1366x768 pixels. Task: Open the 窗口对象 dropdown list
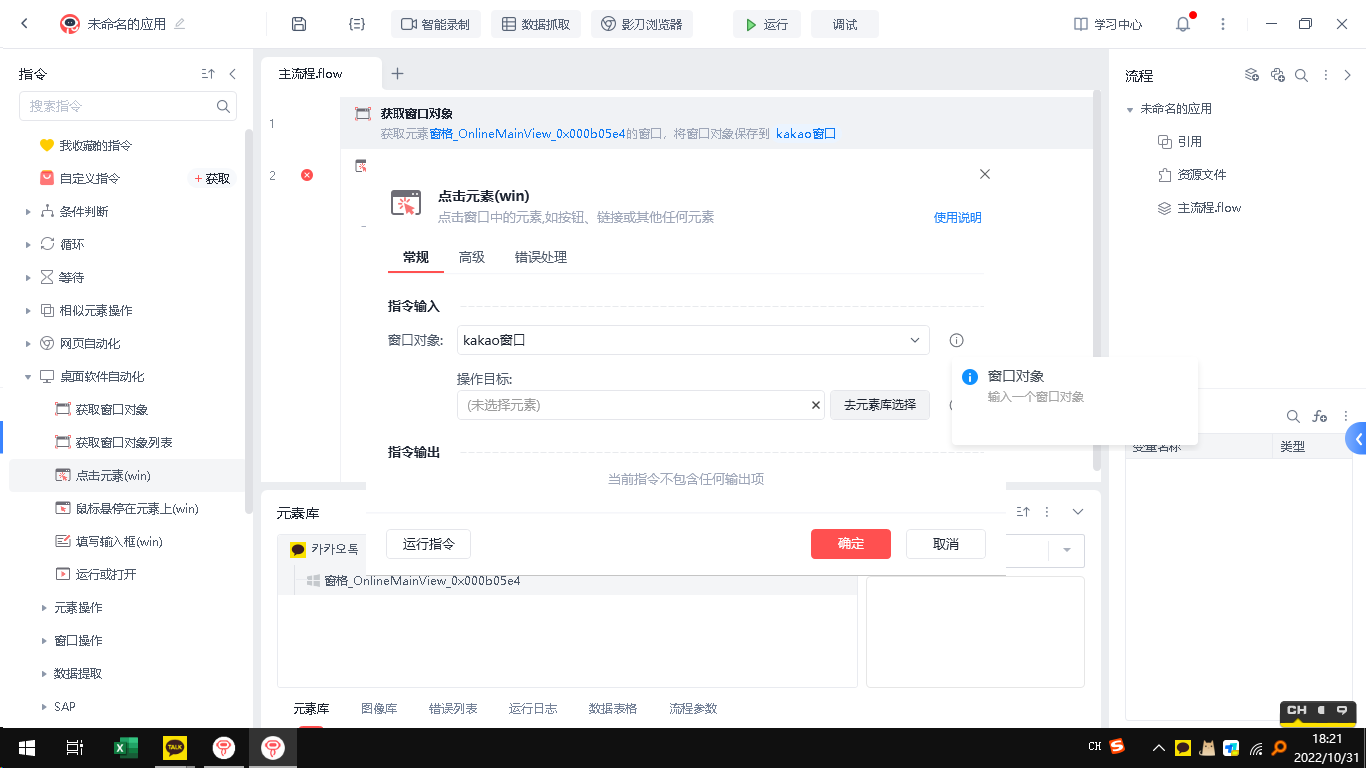(x=914, y=340)
